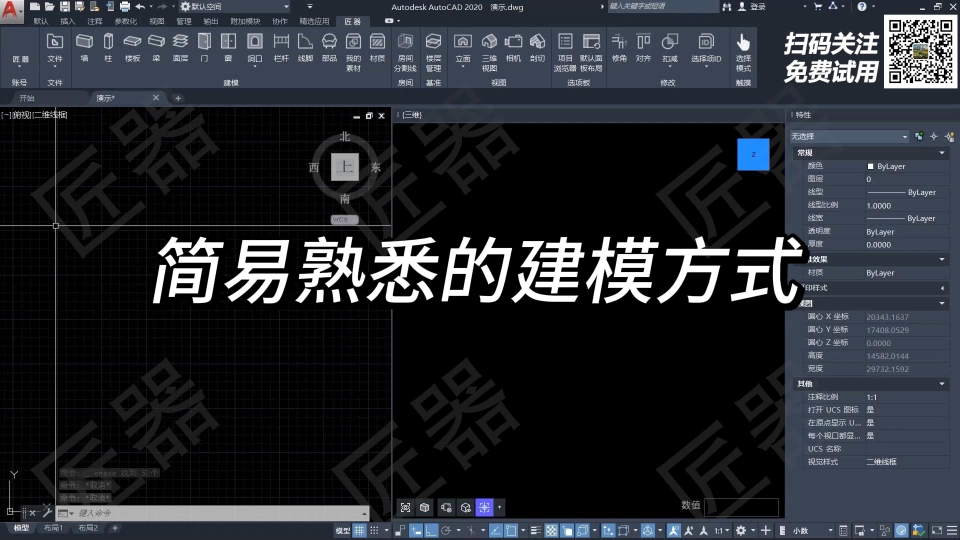Select the 窗 (window) tool

point(228,48)
